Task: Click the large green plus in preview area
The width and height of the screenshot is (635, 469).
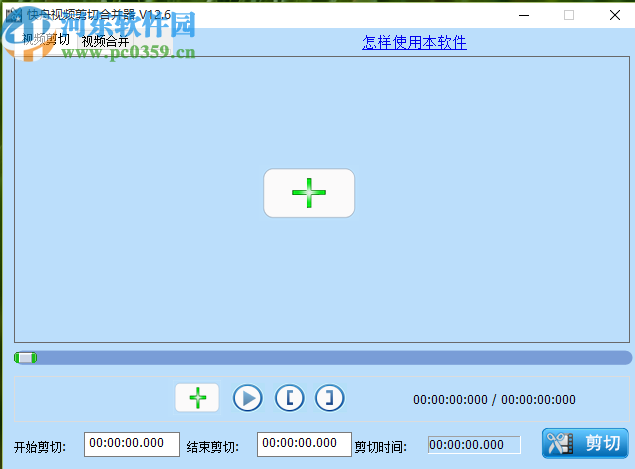Action: pos(308,193)
